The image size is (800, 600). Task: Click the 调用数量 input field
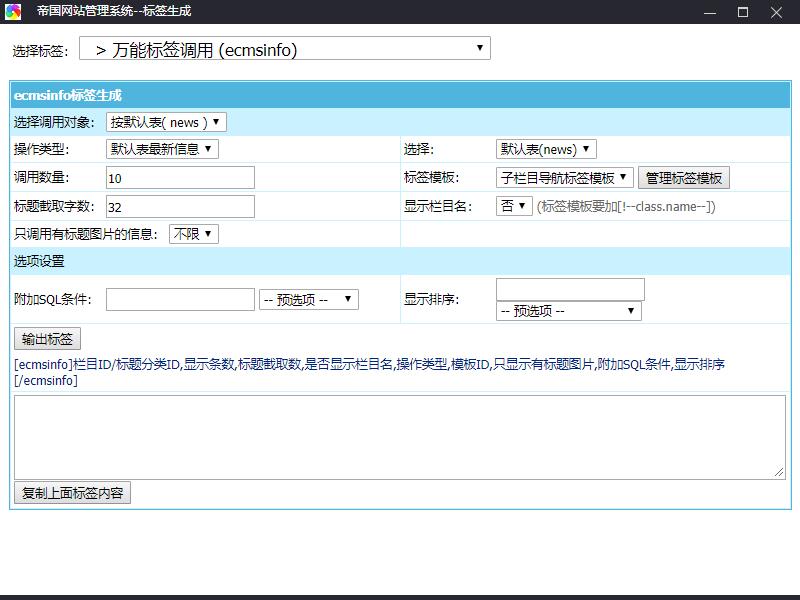tap(180, 178)
